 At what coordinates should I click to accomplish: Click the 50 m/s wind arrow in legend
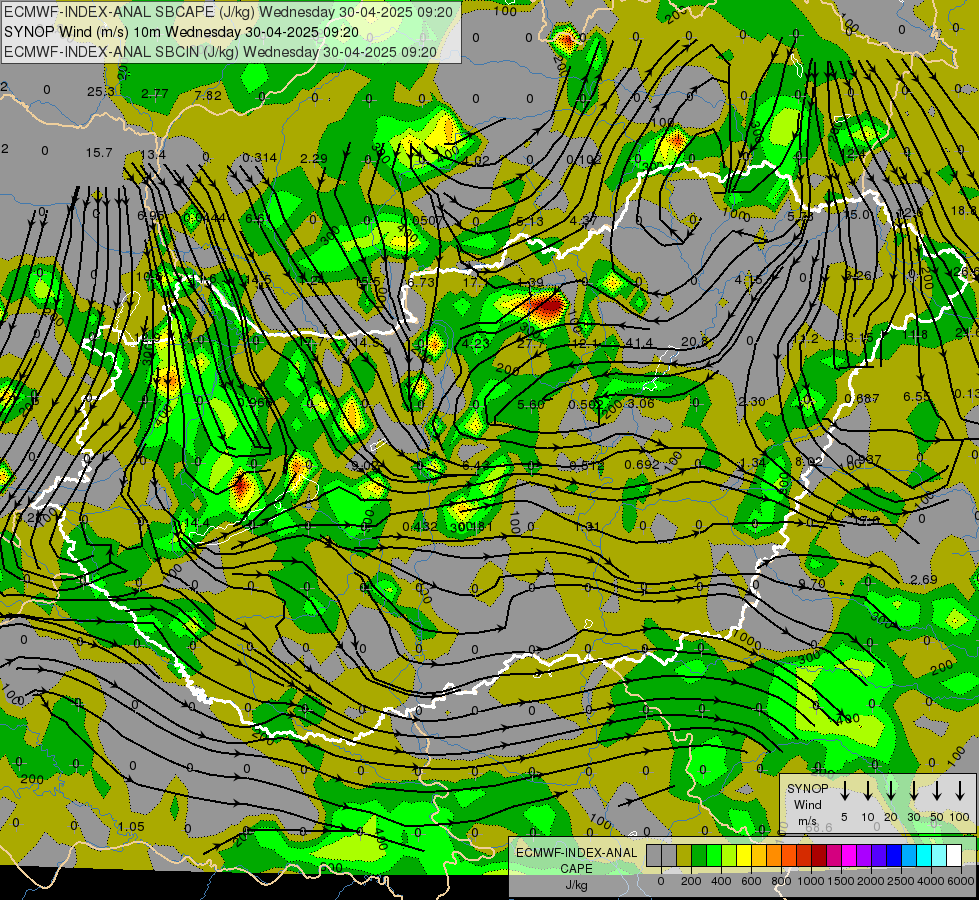click(937, 790)
